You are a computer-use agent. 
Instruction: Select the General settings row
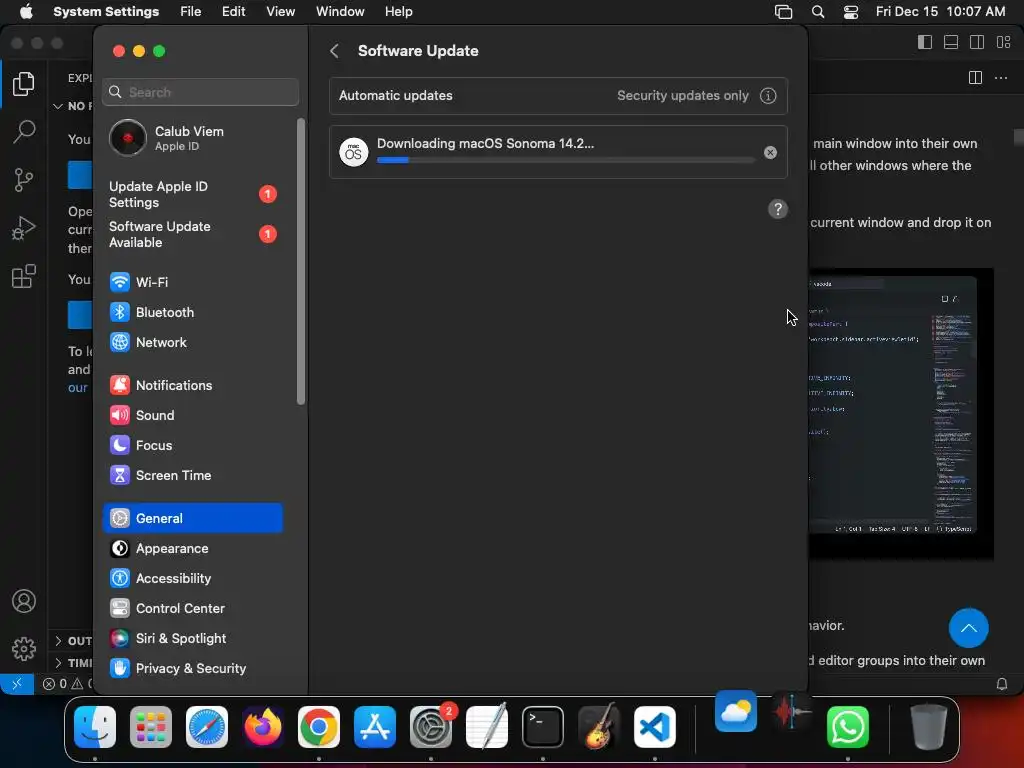(193, 518)
